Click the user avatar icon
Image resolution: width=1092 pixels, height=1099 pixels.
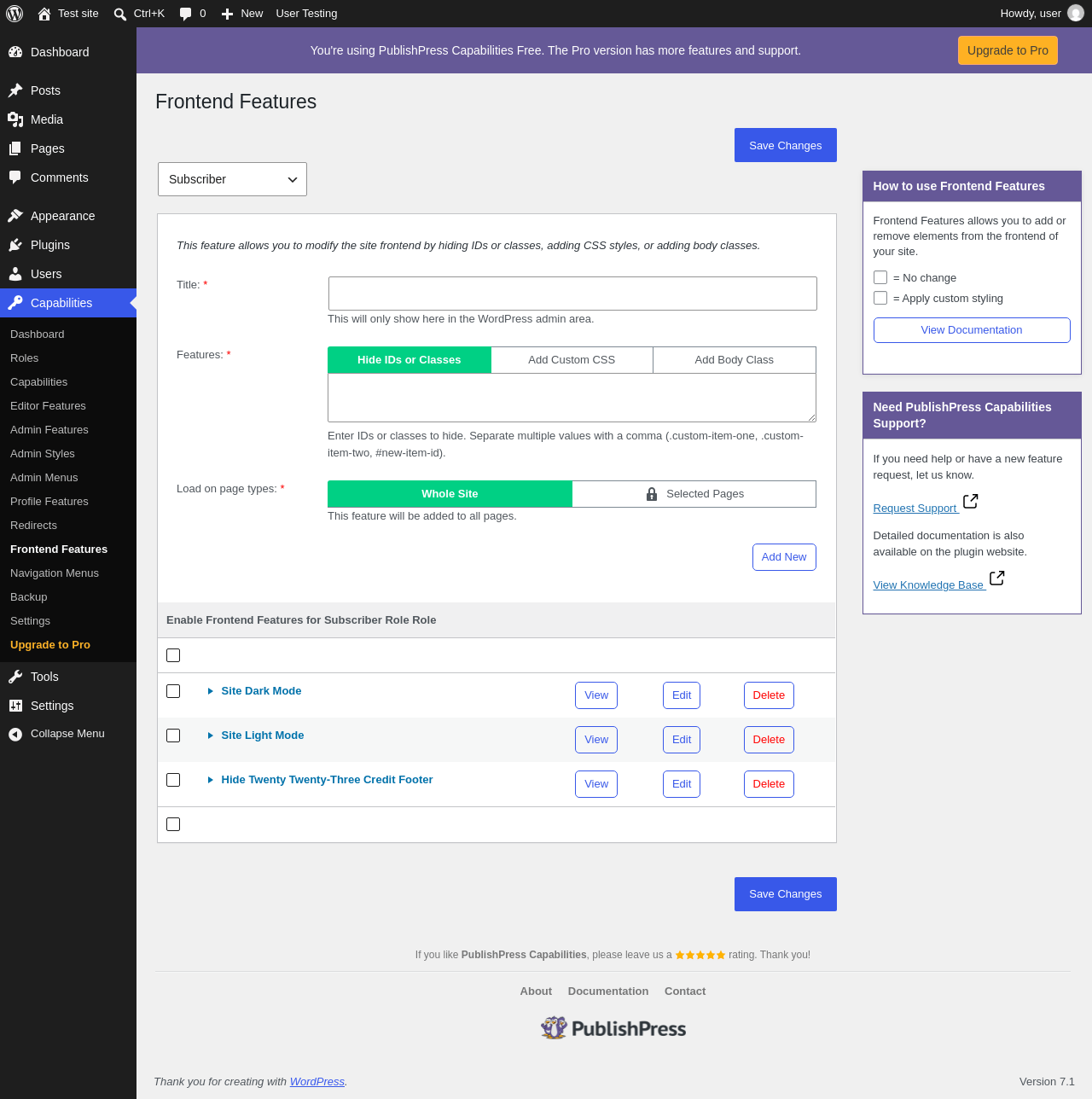[x=1076, y=14]
